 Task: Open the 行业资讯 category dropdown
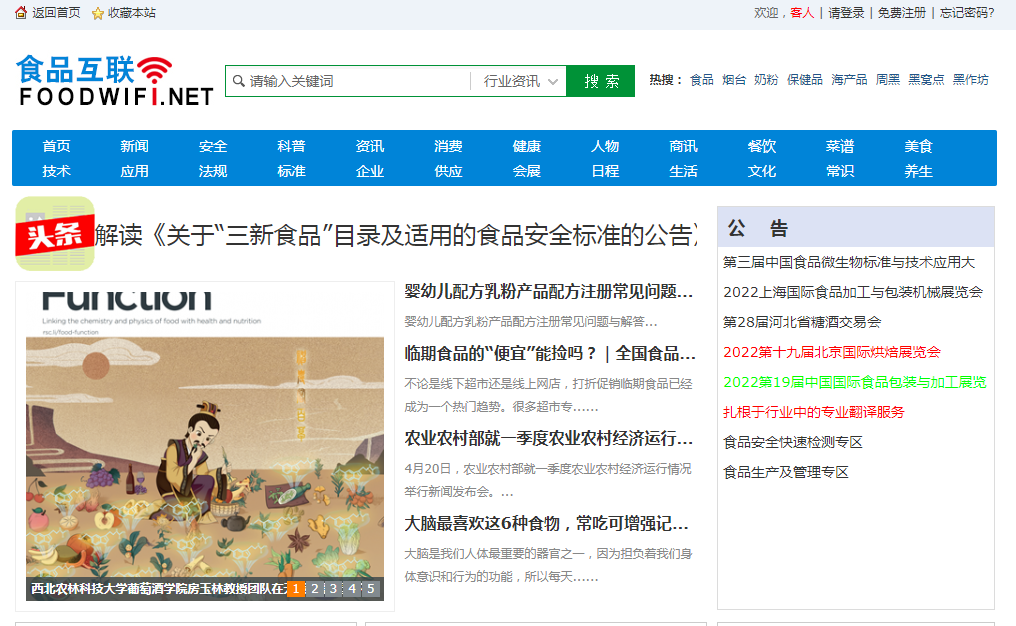(x=520, y=81)
